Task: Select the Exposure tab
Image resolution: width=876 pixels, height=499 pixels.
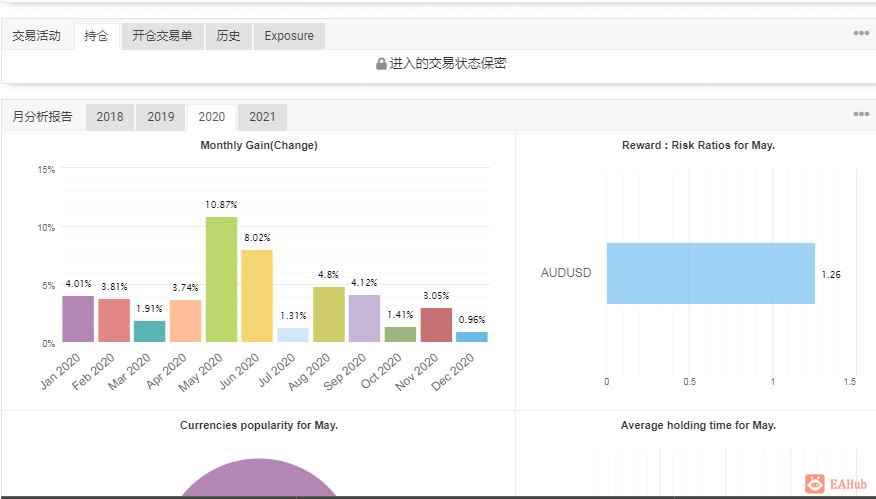Action: tap(289, 36)
